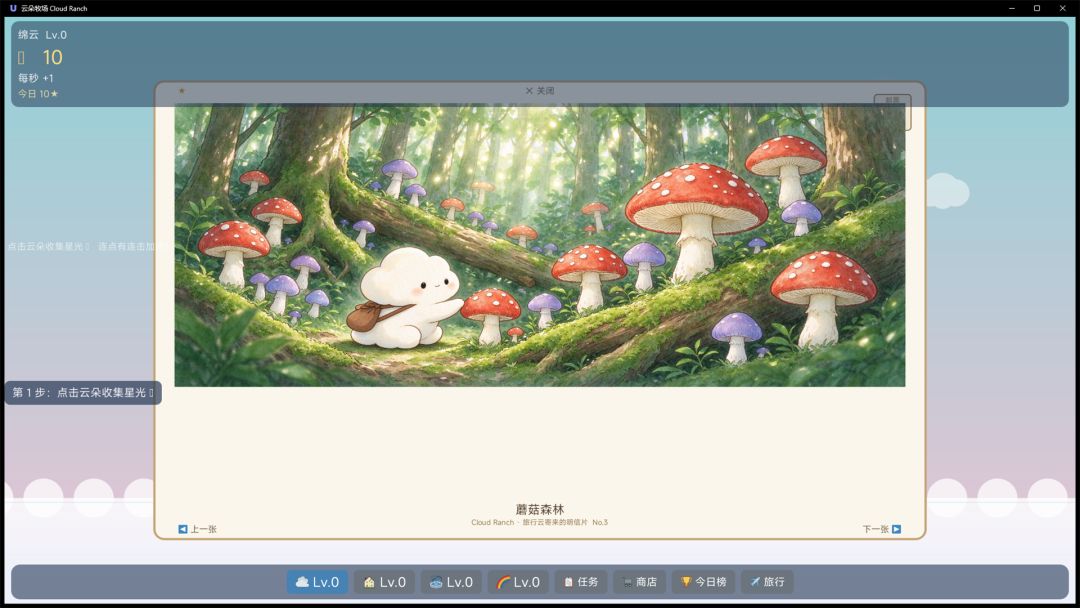
Task: Open the 旅行 travel panel
Action: pyautogui.click(x=767, y=582)
